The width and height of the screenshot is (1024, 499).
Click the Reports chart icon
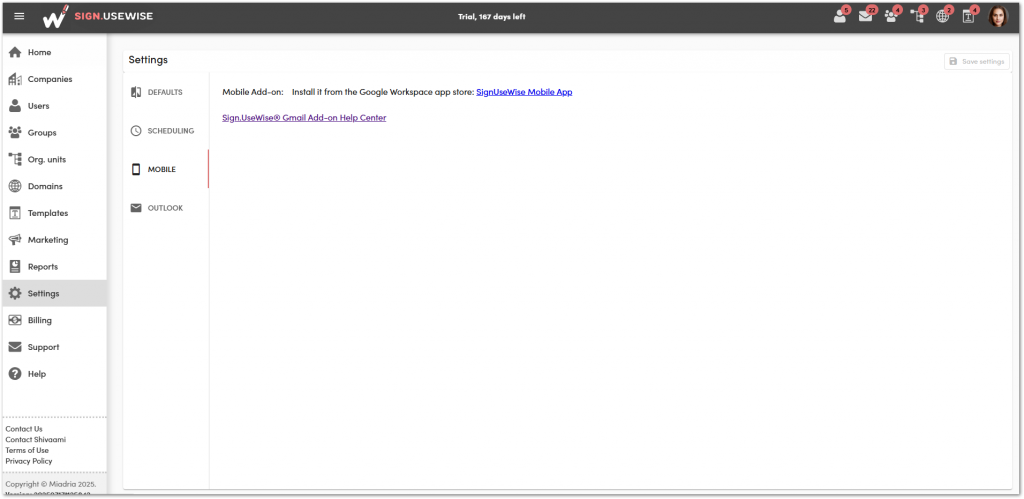coord(15,266)
